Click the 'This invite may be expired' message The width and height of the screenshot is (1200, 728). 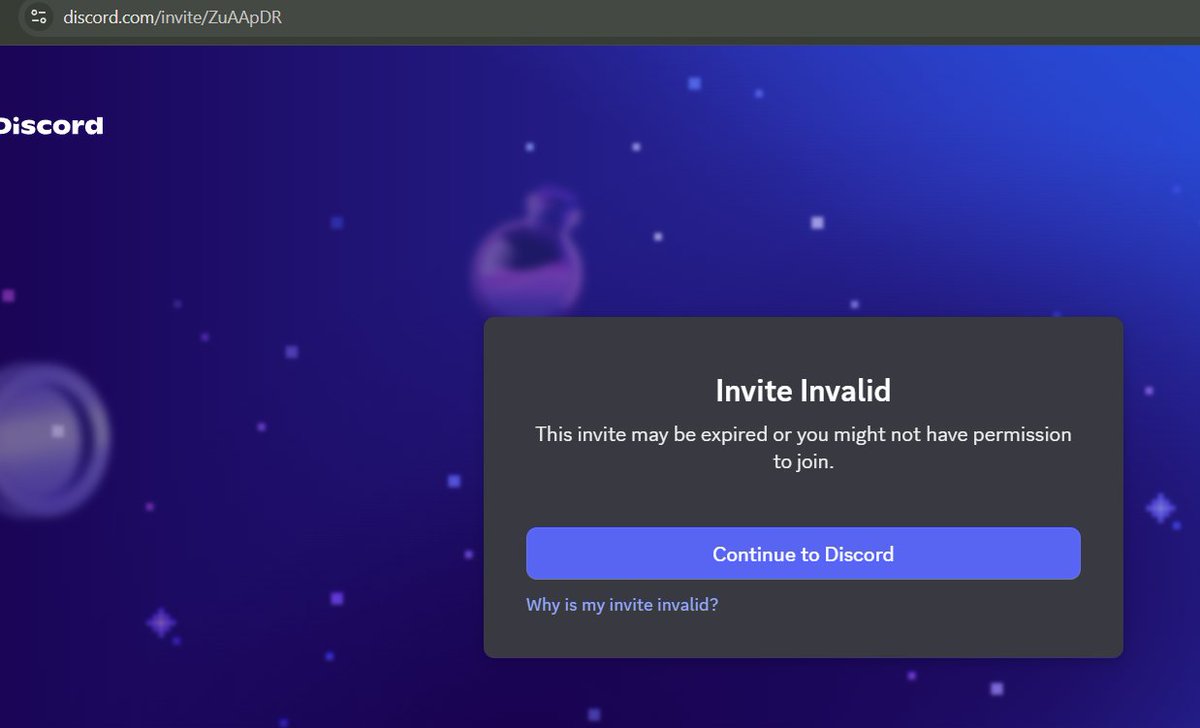[x=803, y=449]
